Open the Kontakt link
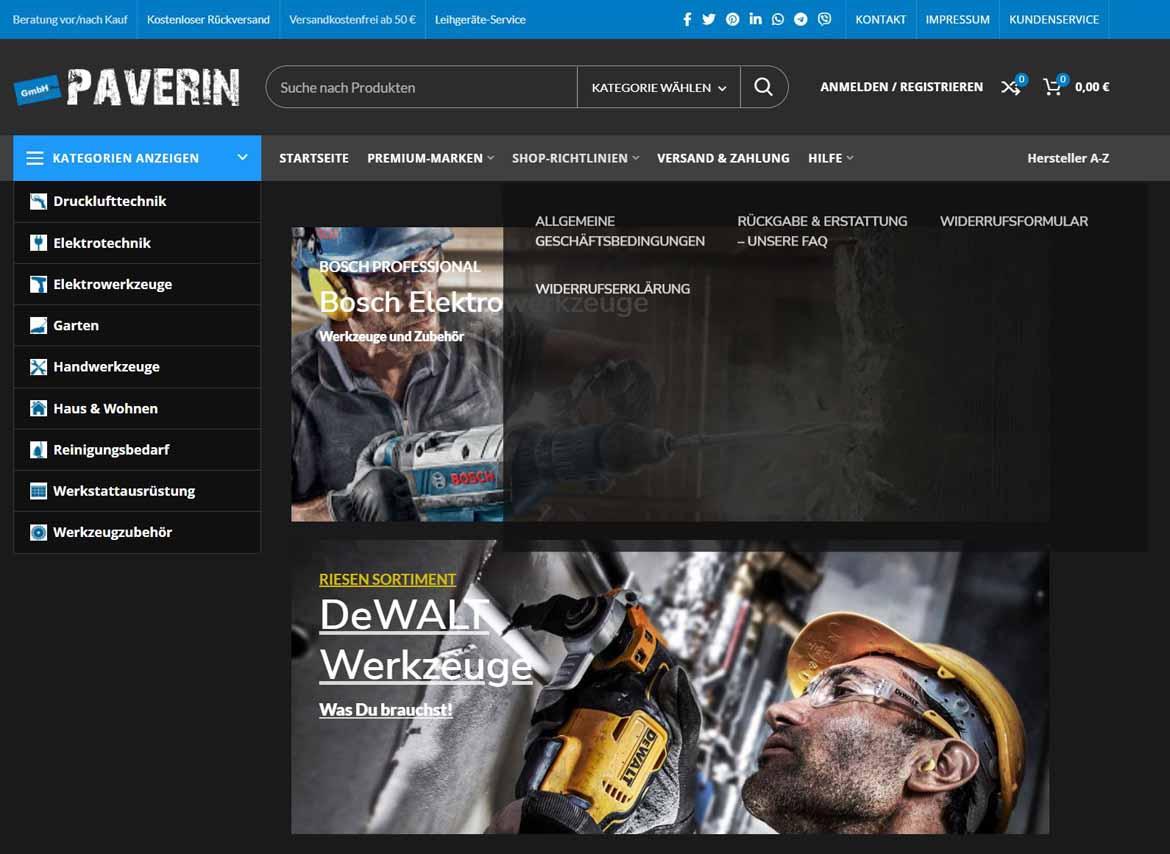 click(880, 19)
